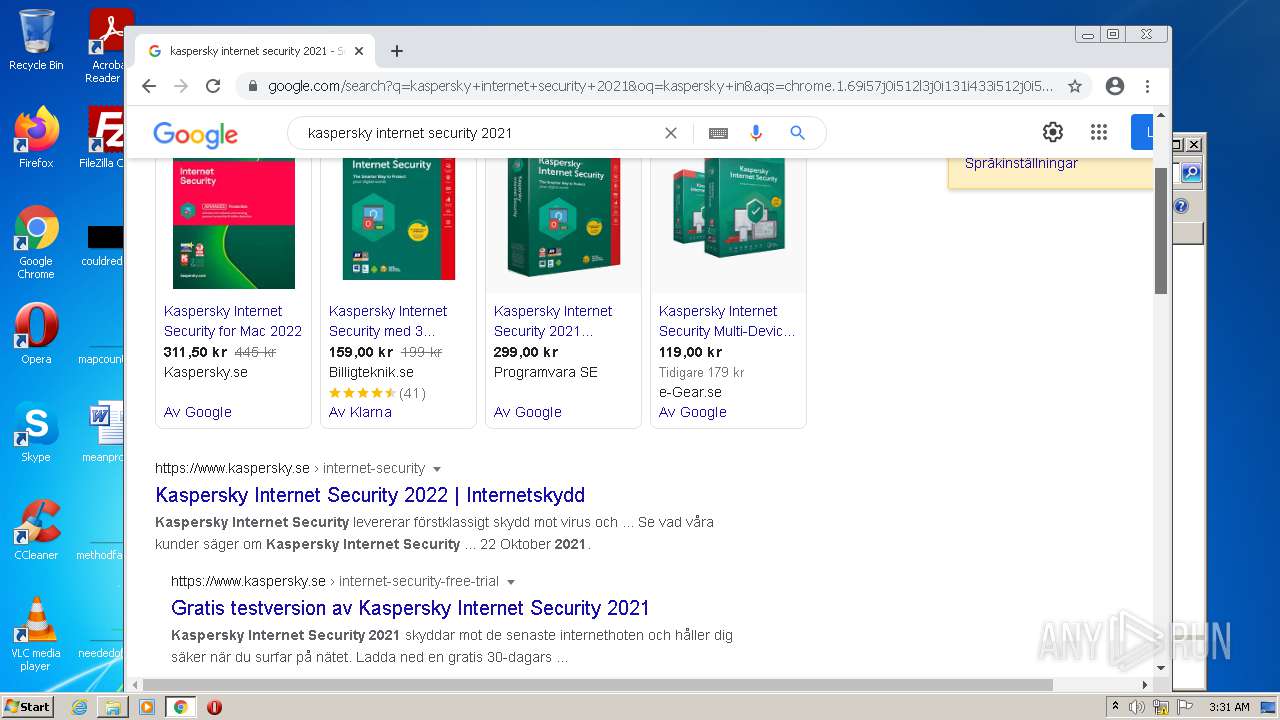Open the Google apps grid
Image resolution: width=1280 pixels, height=720 pixels.
coord(1099,132)
